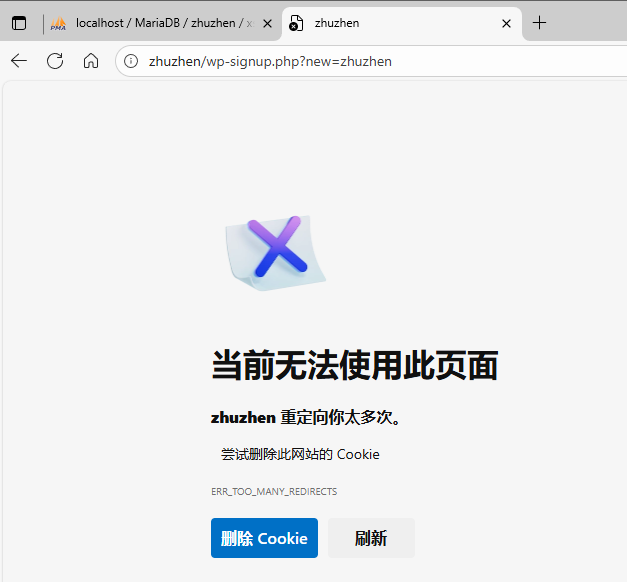Click the ERR_TOO_MANY_REDIRECTS error code
Viewport: 627px width, 582px height.
[x=274, y=492]
